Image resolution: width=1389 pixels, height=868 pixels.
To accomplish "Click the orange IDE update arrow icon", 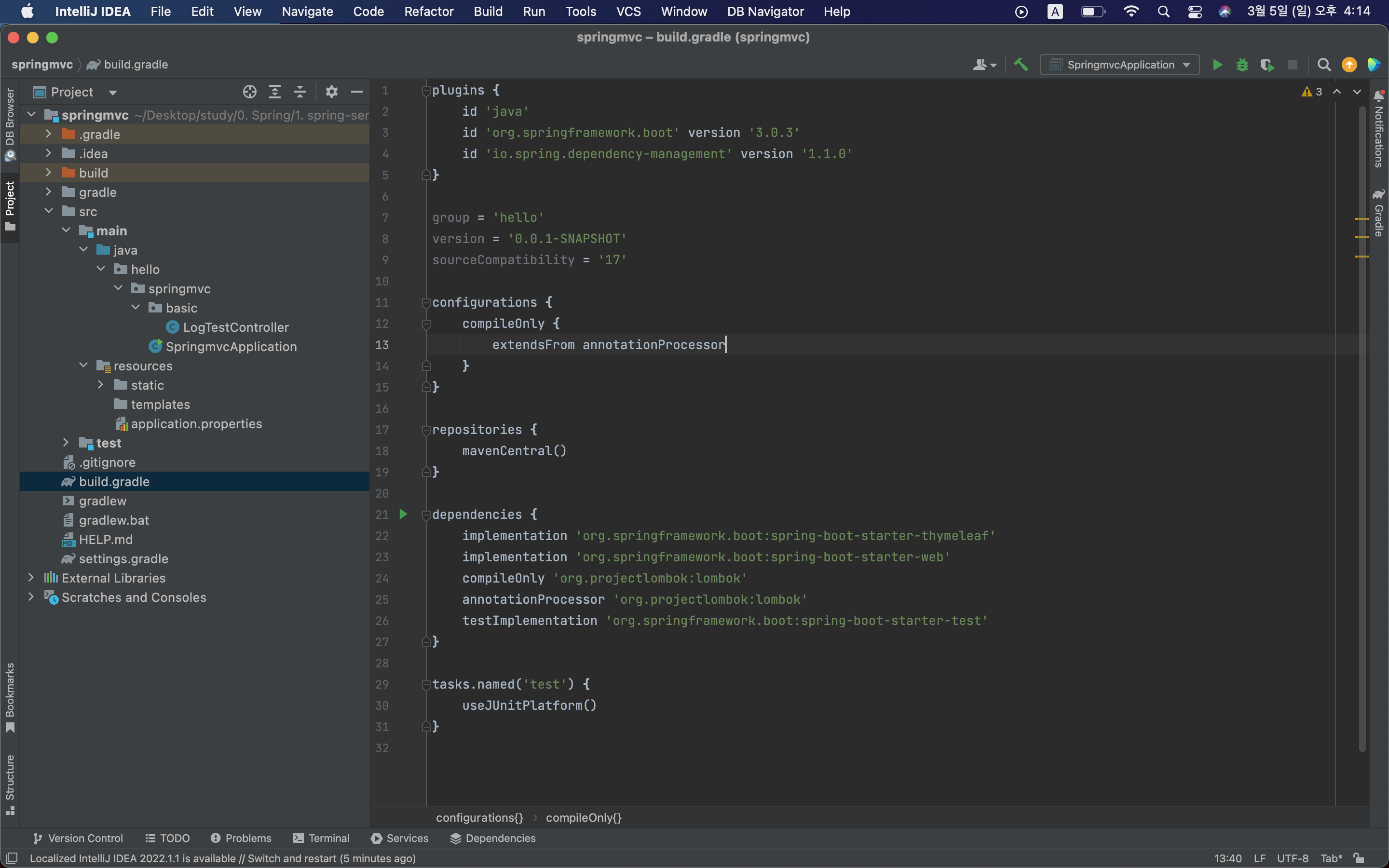I will click(1349, 65).
